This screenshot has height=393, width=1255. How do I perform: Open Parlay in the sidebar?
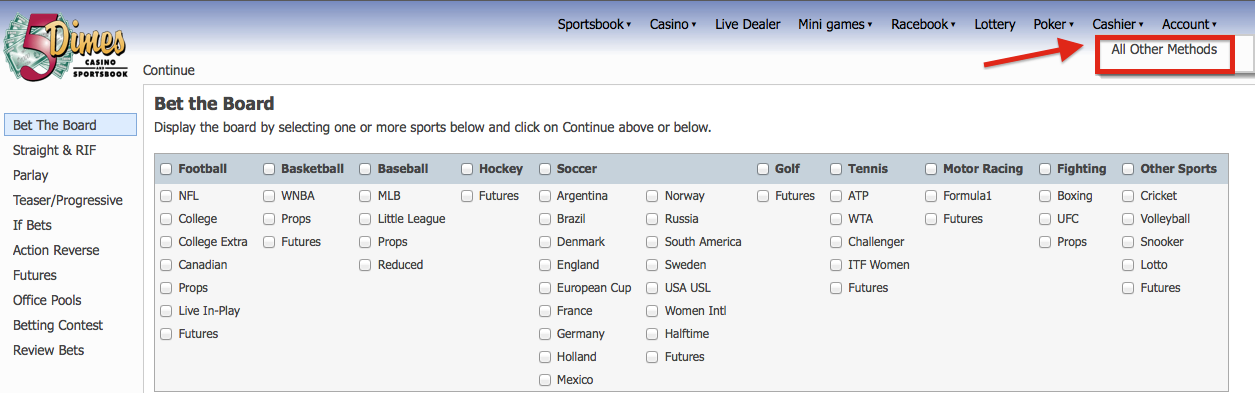31,175
